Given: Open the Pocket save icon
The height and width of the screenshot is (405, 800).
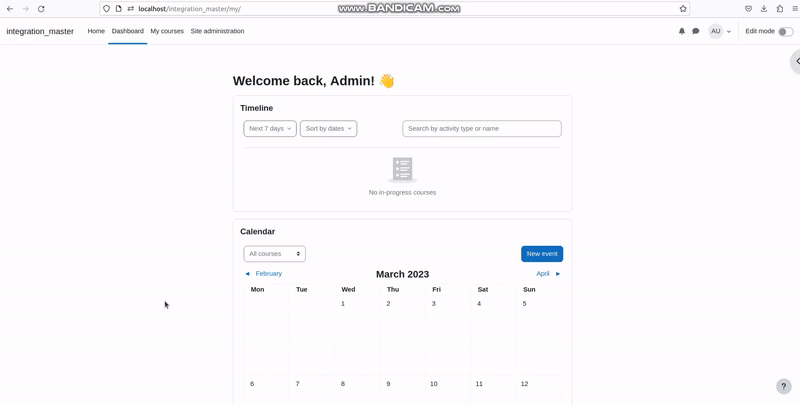Looking at the screenshot, I should tap(748, 9).
